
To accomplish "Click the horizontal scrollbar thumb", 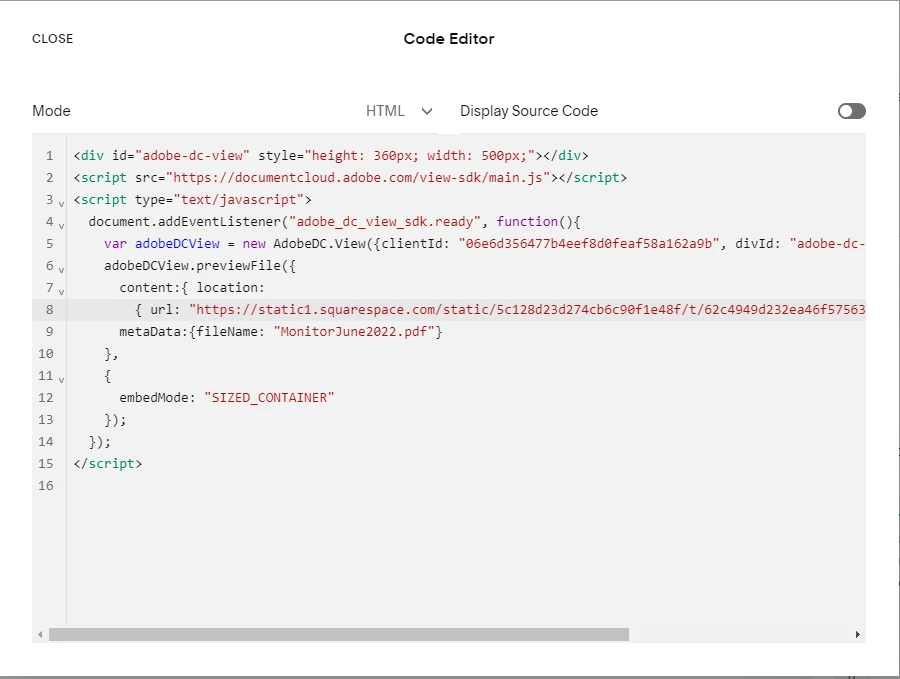I will (339, 634).
